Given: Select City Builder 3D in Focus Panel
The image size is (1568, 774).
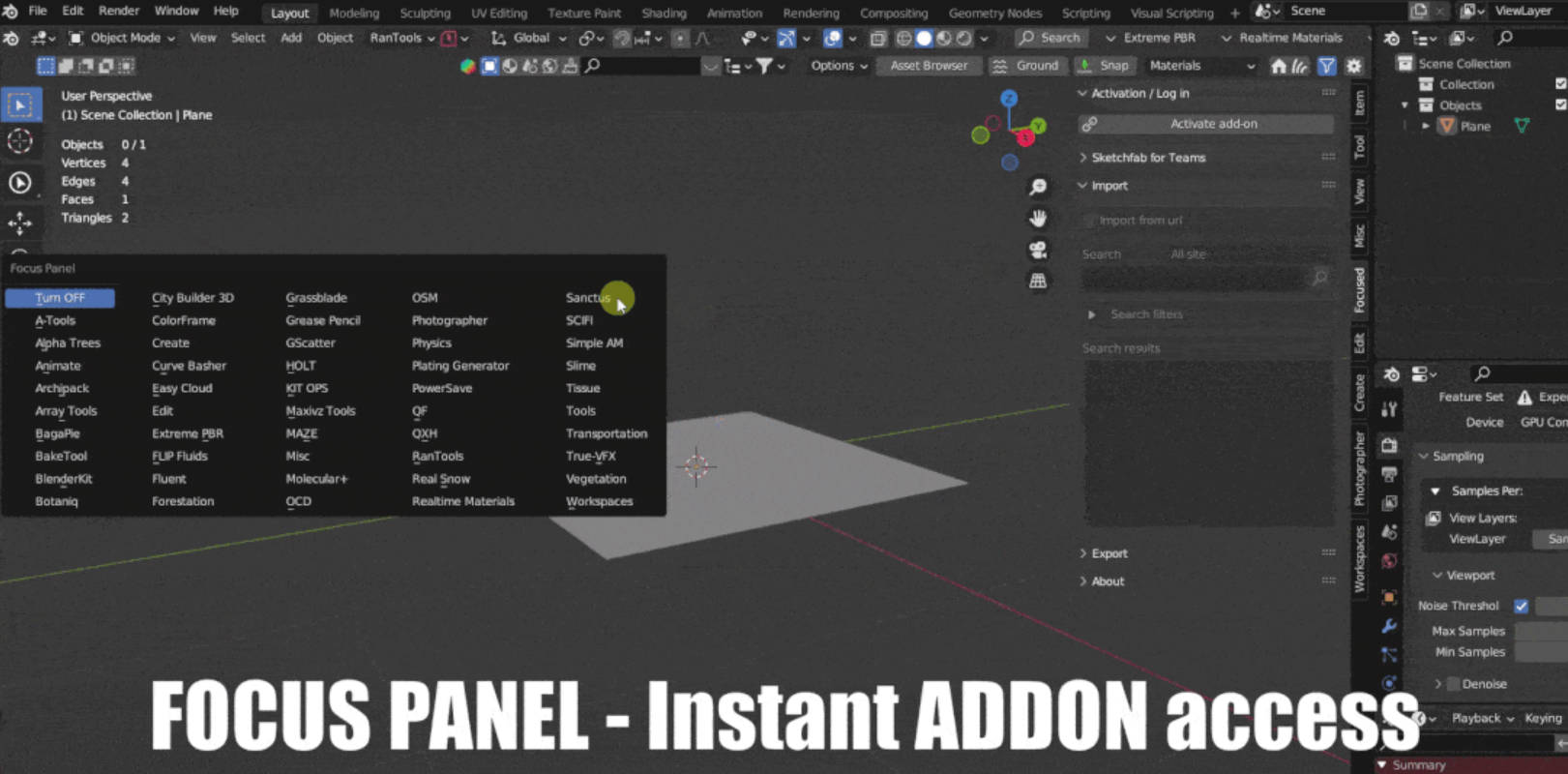Looking at the screenshot, I should [x=192, y=298].
